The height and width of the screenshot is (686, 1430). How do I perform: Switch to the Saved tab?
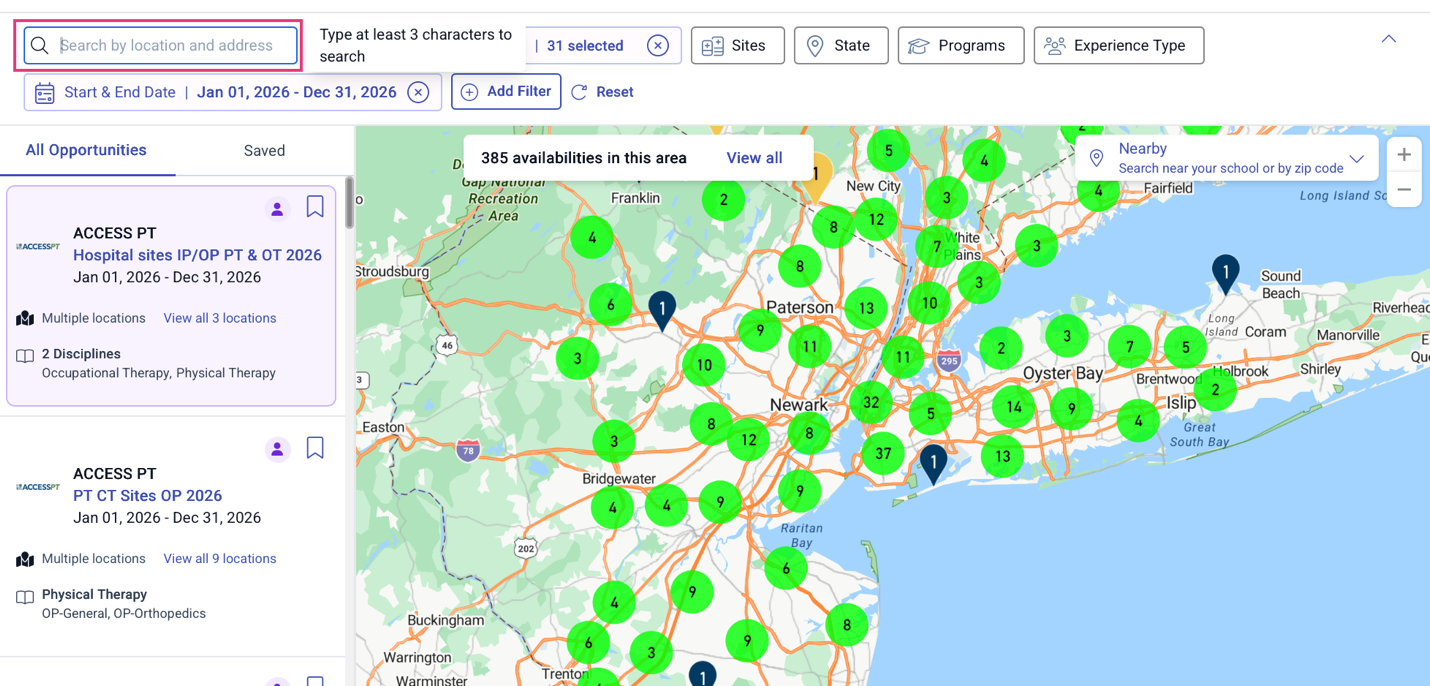[264, 150]
